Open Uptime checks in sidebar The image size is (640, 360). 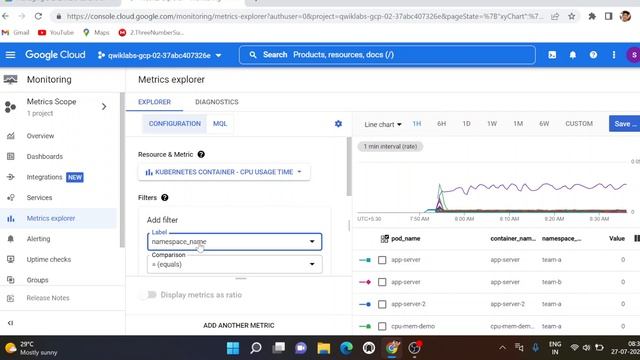pos(49,259)
